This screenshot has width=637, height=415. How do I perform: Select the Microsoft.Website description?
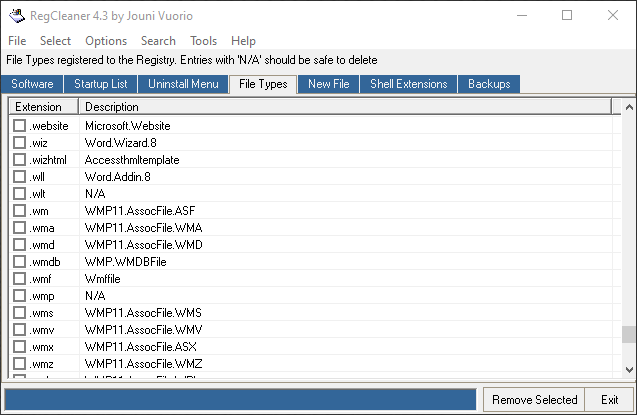pos(128,126)
